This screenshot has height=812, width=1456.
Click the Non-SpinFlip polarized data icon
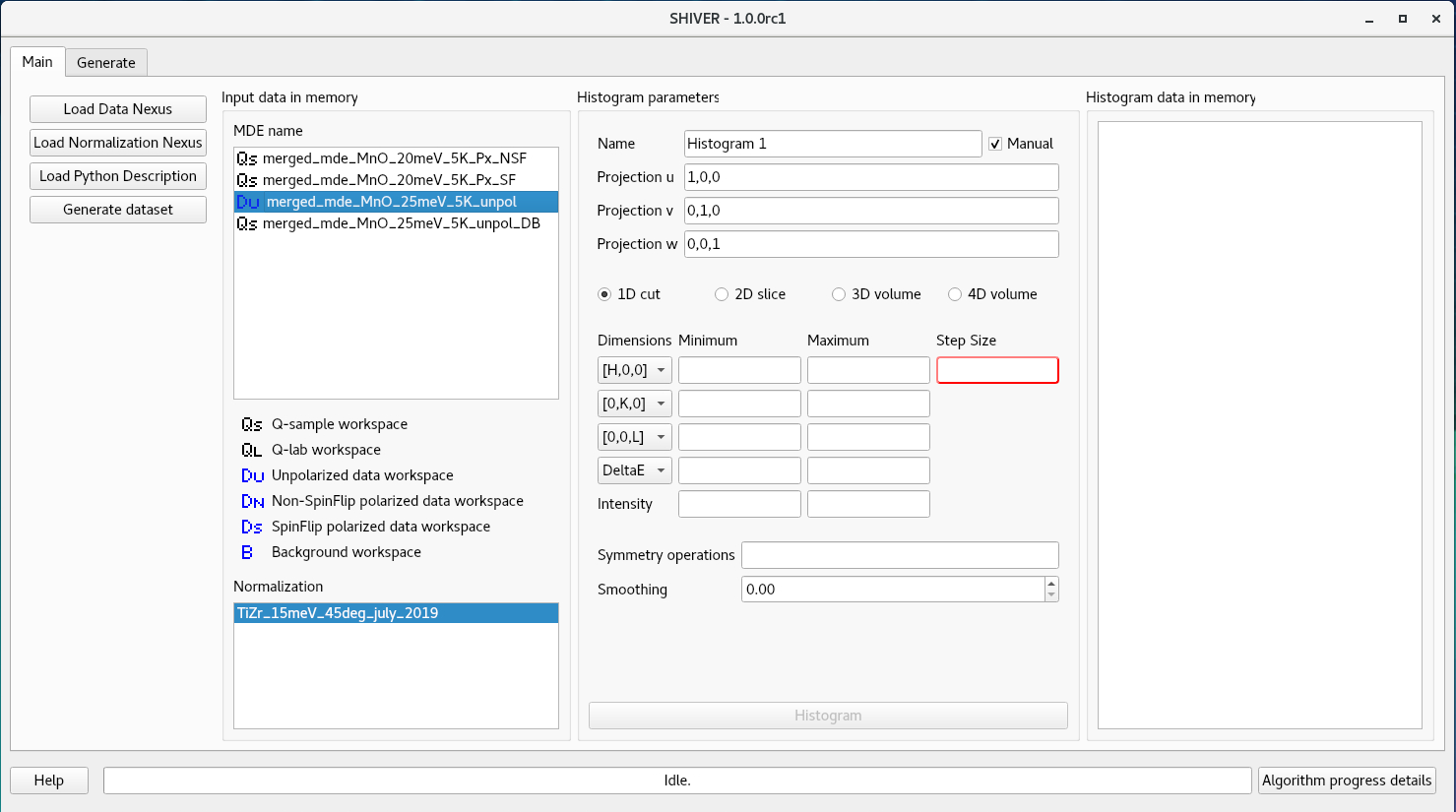(x=252, y=501)
